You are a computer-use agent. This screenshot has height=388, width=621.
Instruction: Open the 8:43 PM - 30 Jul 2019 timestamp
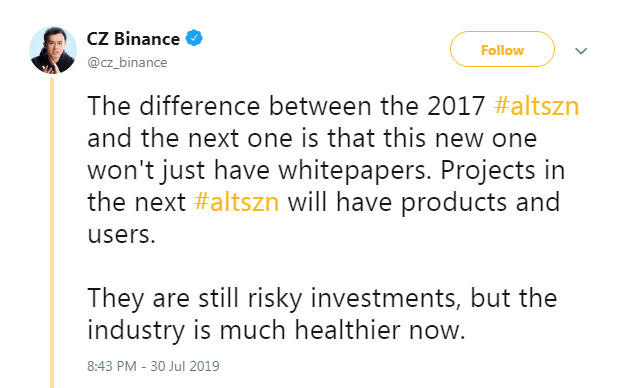click(x=153, y=366)
